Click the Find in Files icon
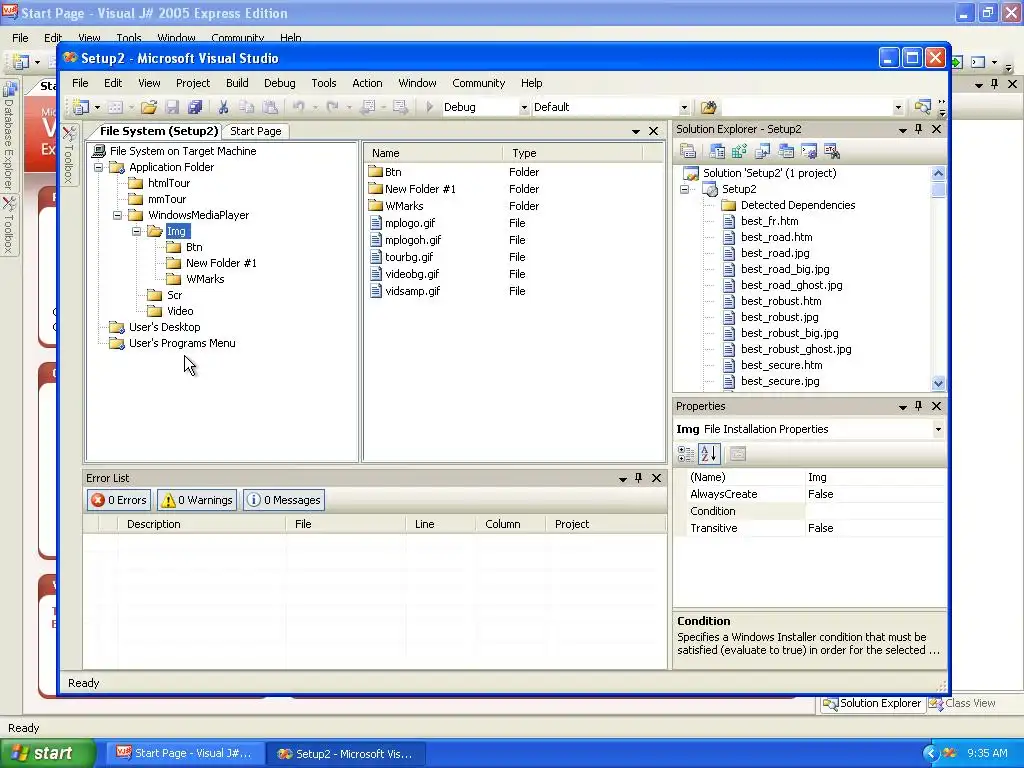Image resolution: width=1024 pixels, height=768 pixels. click(709, 107)
